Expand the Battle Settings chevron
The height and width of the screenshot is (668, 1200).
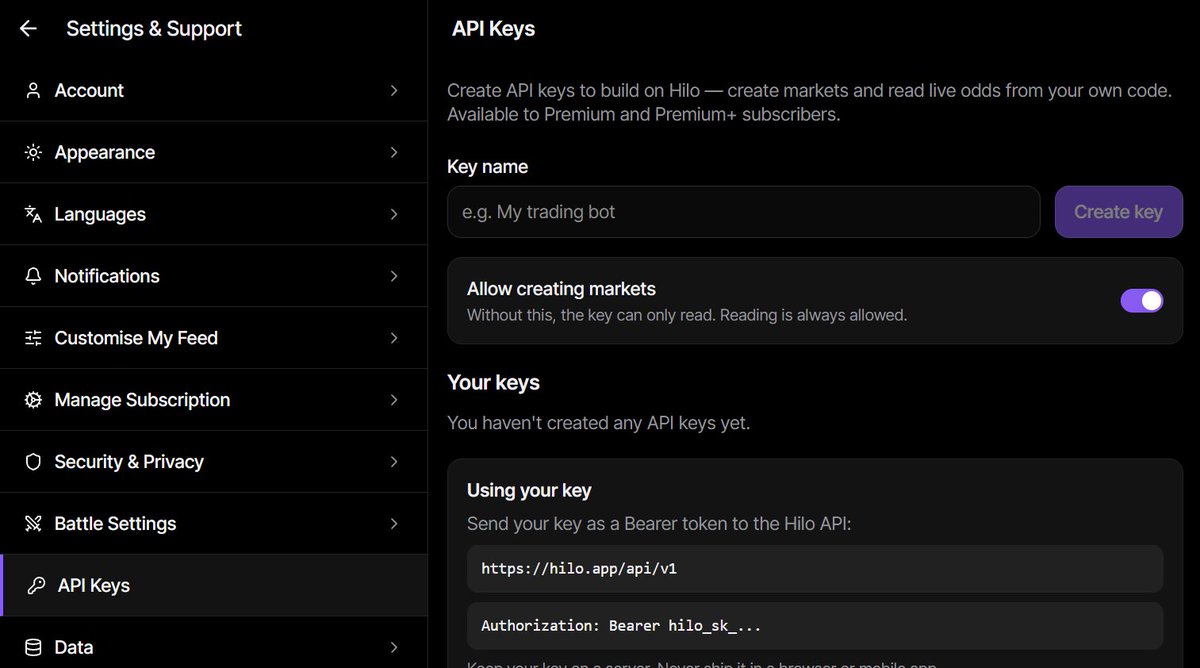394,524
